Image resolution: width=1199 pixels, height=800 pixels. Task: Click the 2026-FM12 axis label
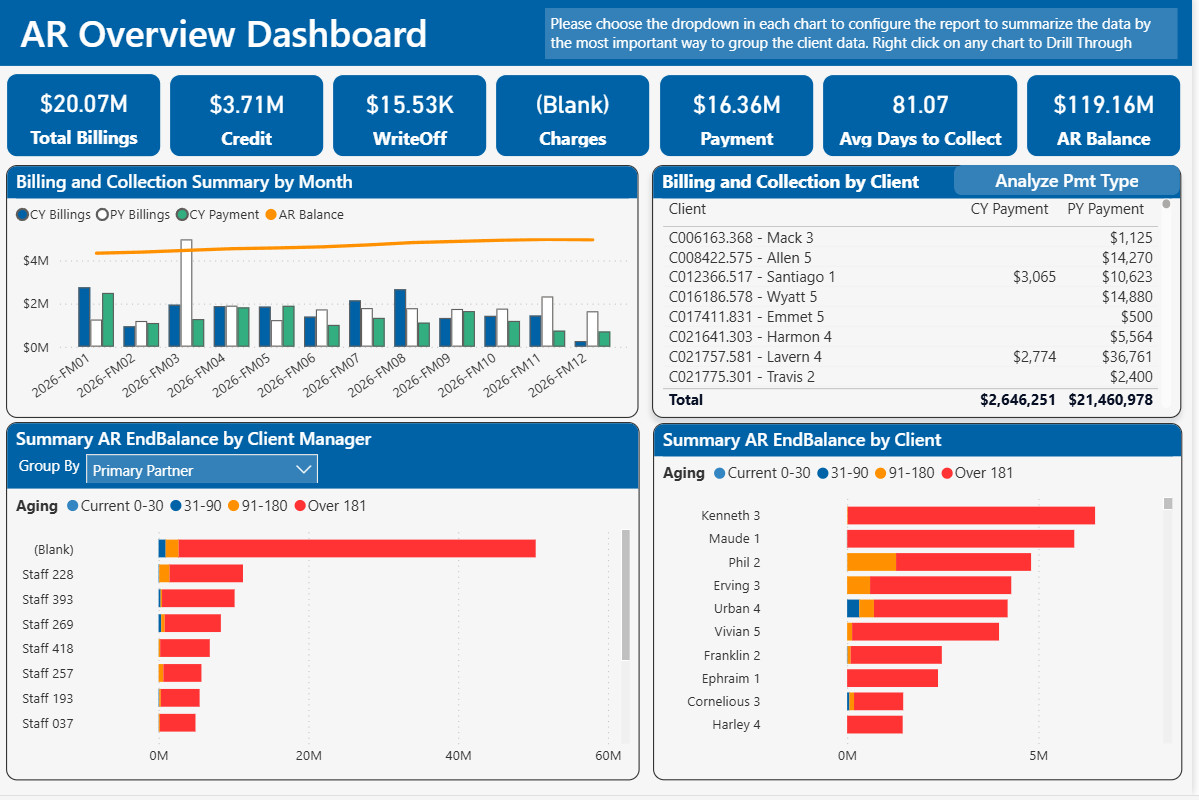coord(558,376)
